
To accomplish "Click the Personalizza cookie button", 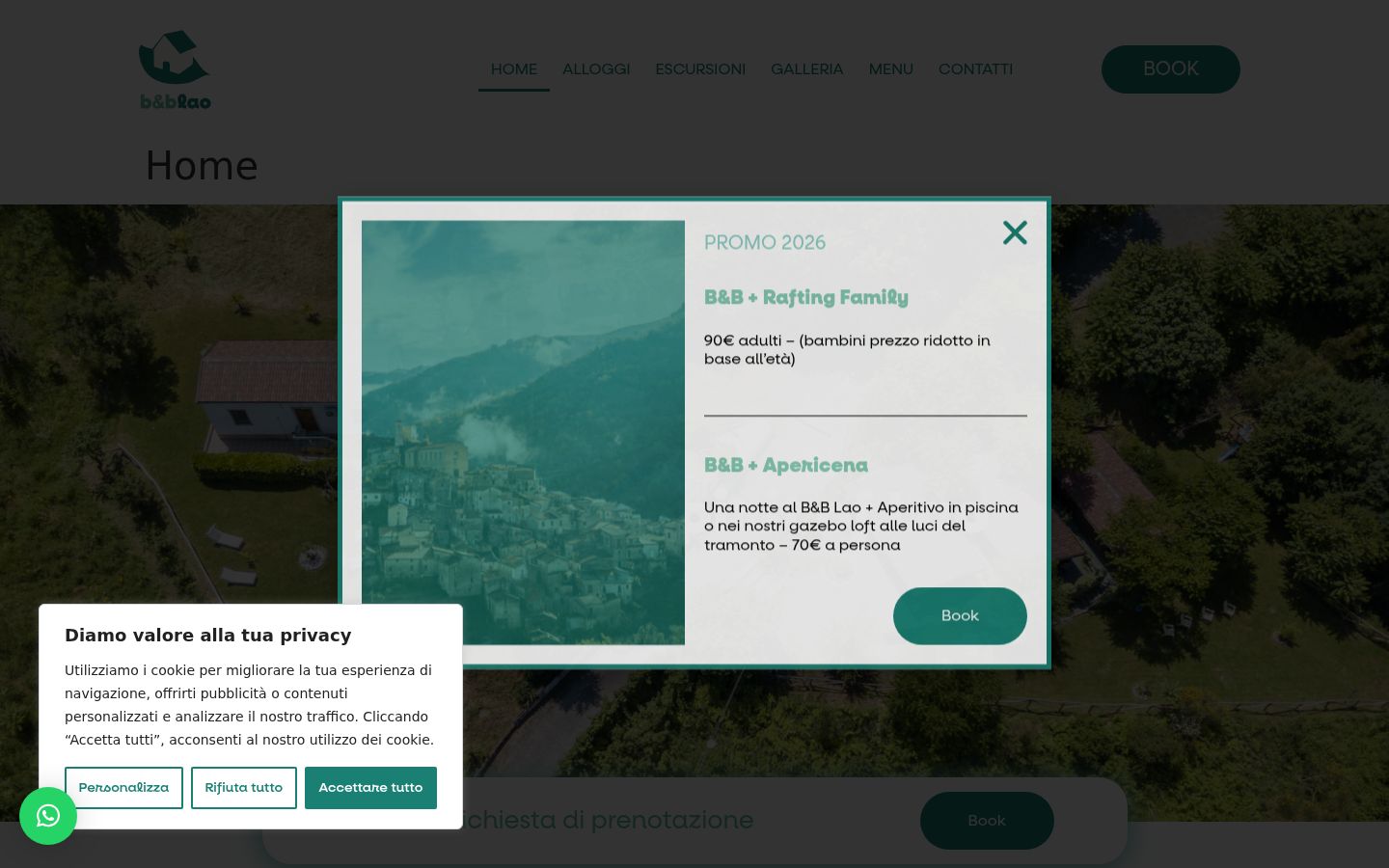I will [x=123, y=788].
